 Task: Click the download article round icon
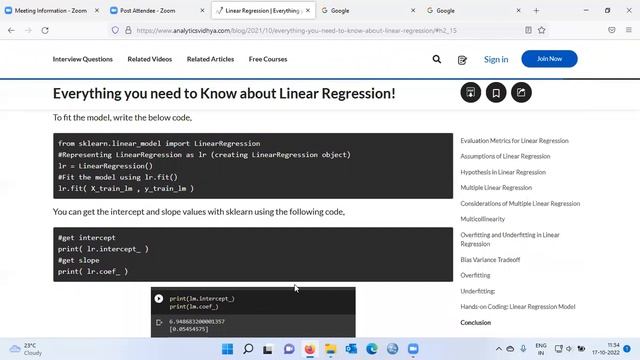coord(471,93)
